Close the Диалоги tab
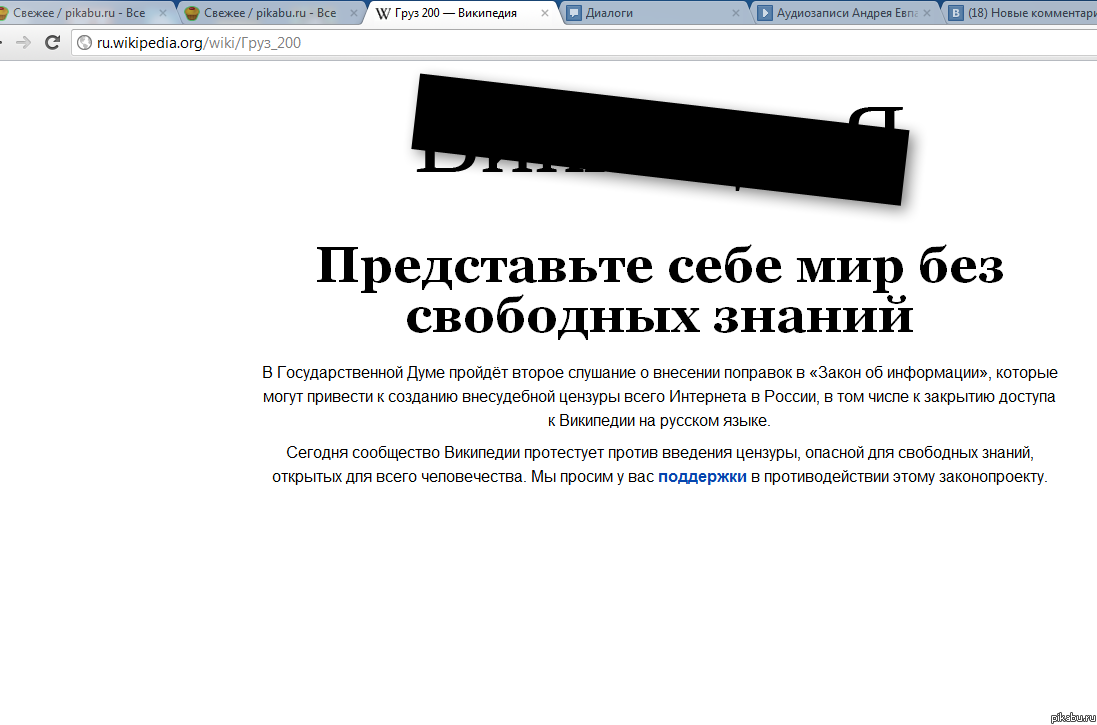The width and height of the screenshot is (1097, 725). [736, 14]
